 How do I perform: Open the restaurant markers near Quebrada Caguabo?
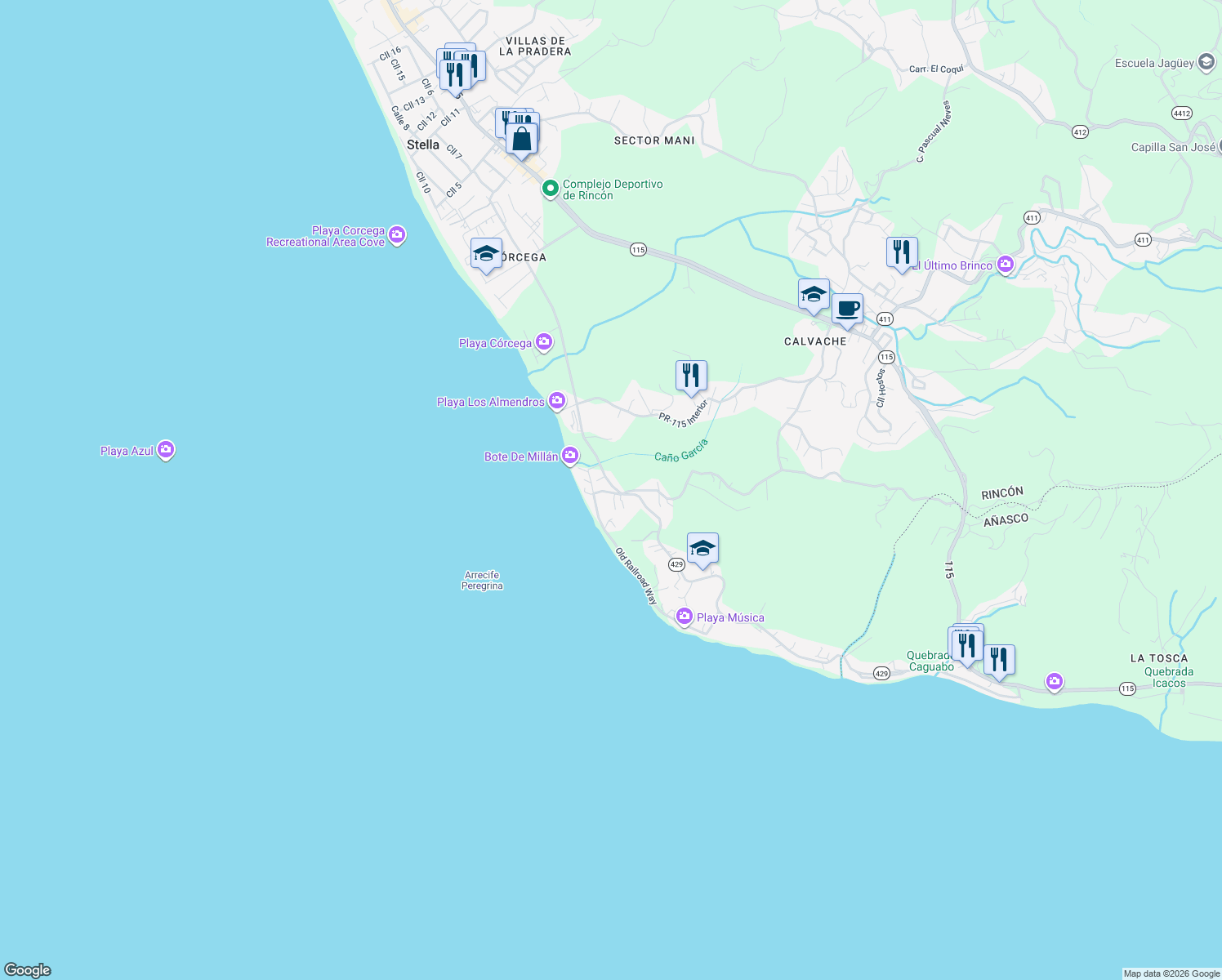pos(966,644)
